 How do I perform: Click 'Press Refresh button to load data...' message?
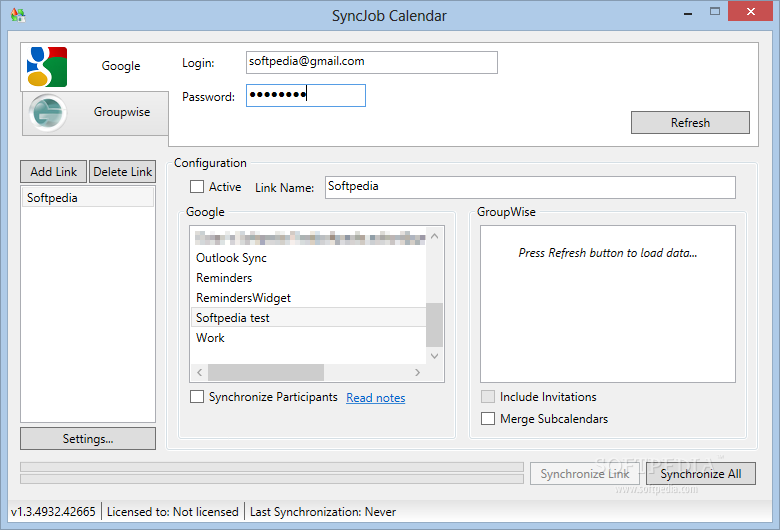tap(607, 253)
